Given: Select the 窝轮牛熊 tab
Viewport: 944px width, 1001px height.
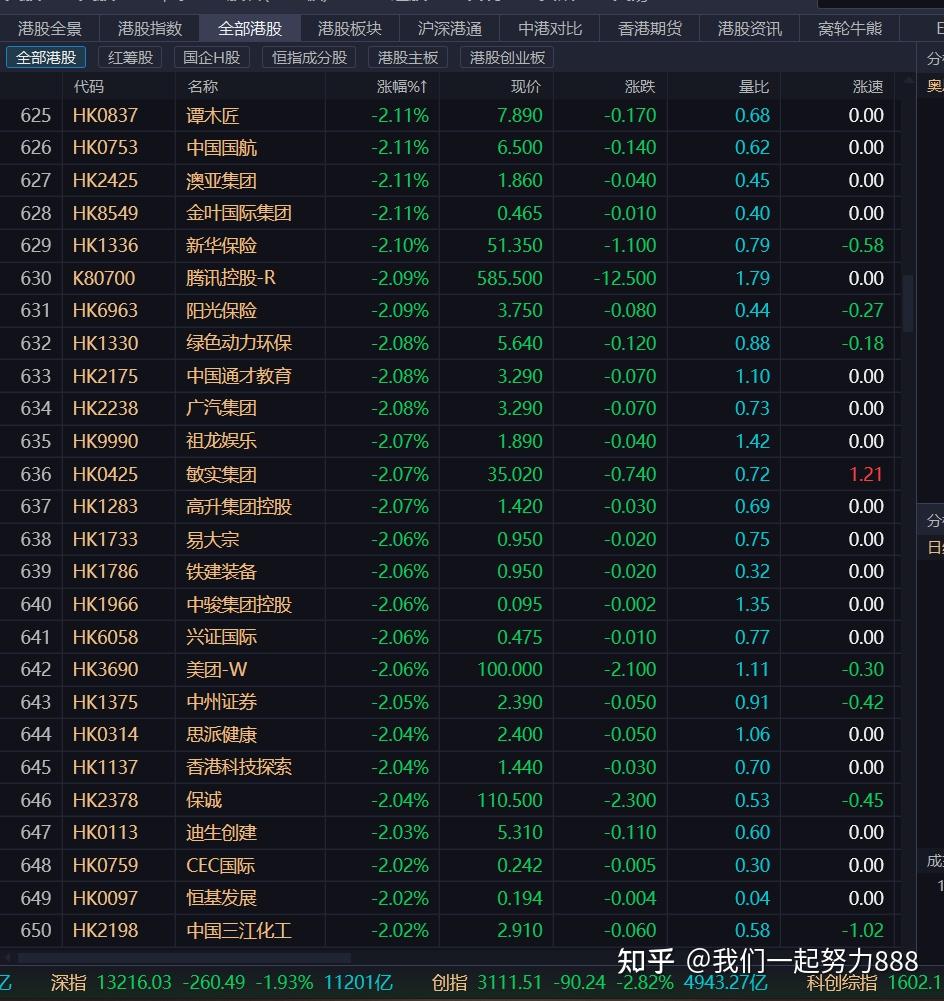Looking at the screenshot, I should 850,29.
